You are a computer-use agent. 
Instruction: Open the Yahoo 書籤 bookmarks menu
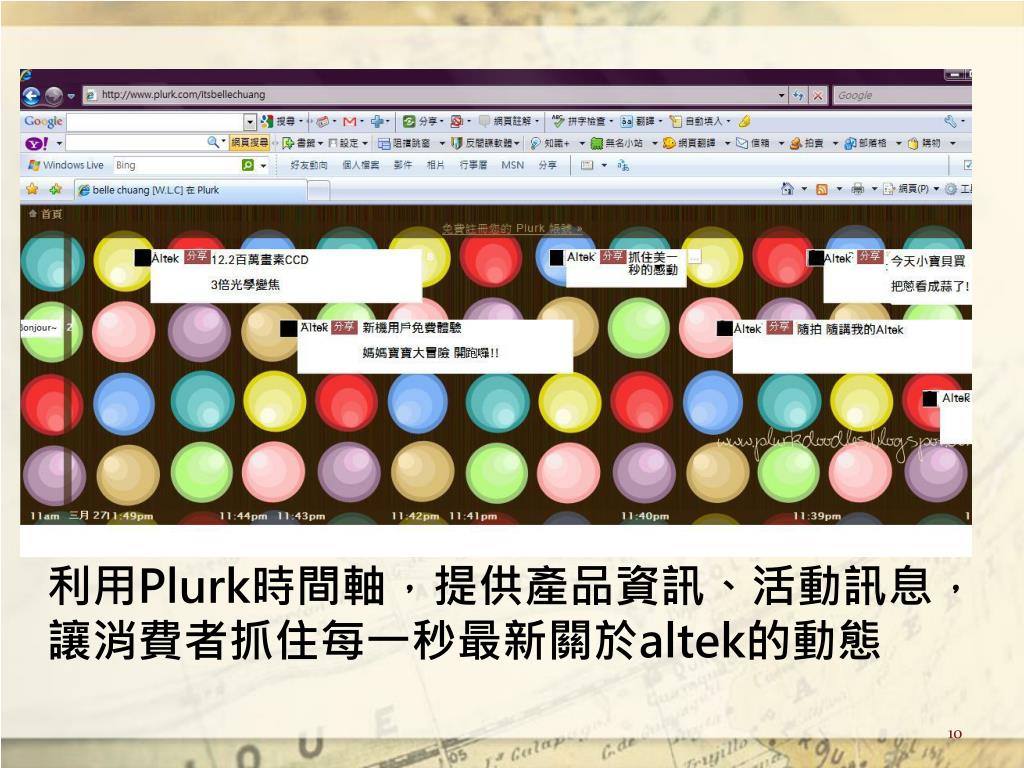[x=302, y=143]
